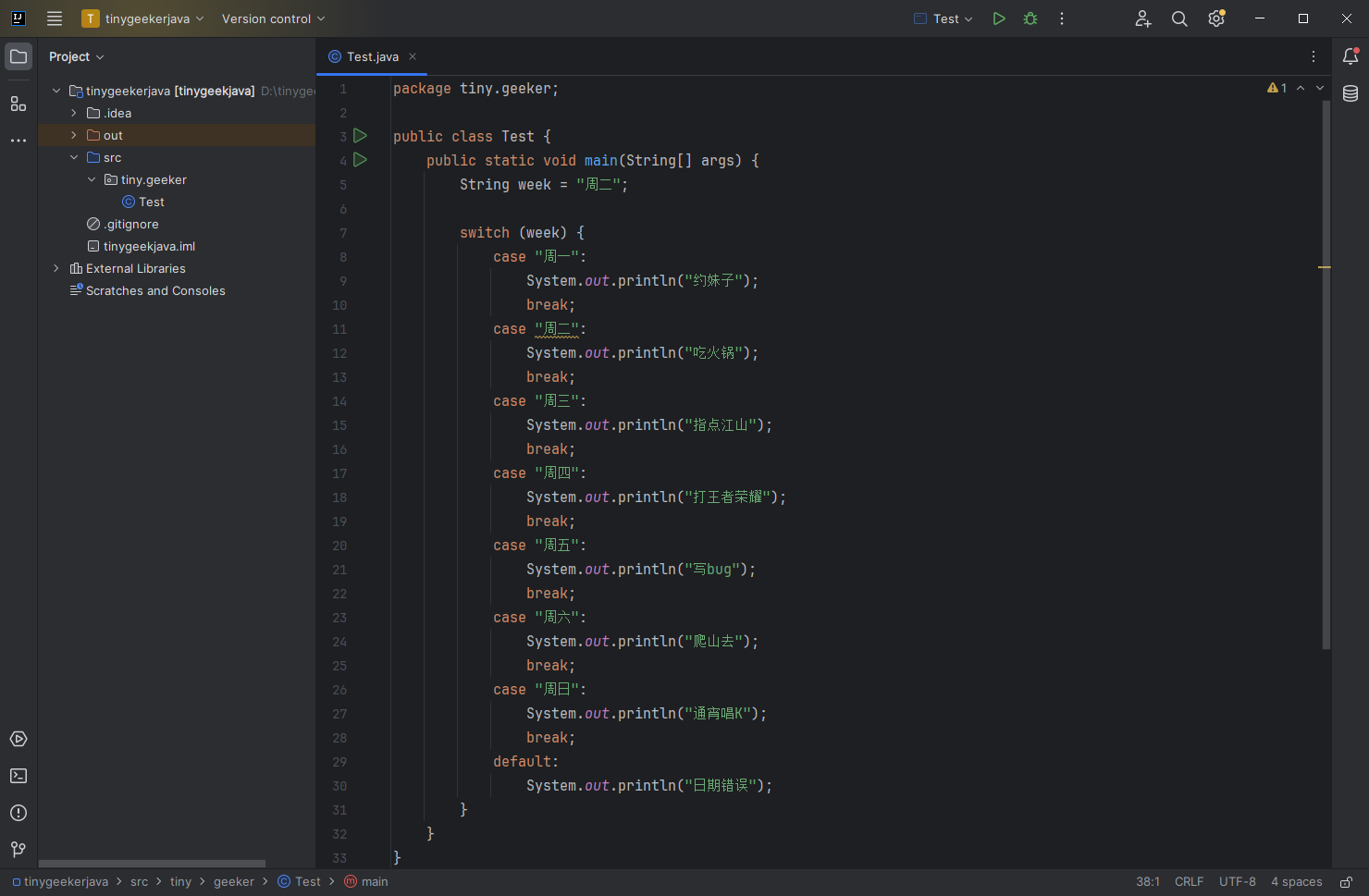The width and height of the screenshot is (1369, 896).
Task: Expand External Libraries node
Action: tap(56, 268)
